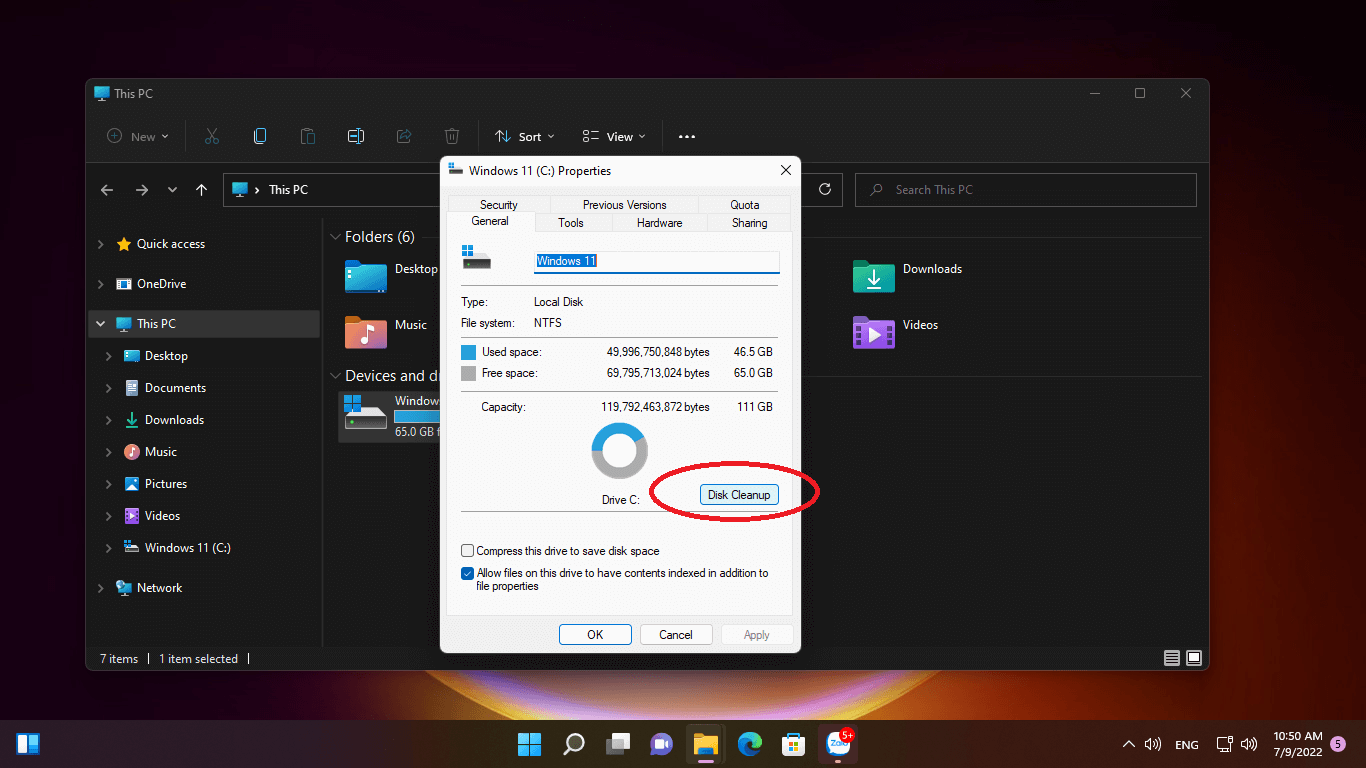Open the Desktop folder in main pane
Screen dimensions: 1366x768
tap(391, 275)
